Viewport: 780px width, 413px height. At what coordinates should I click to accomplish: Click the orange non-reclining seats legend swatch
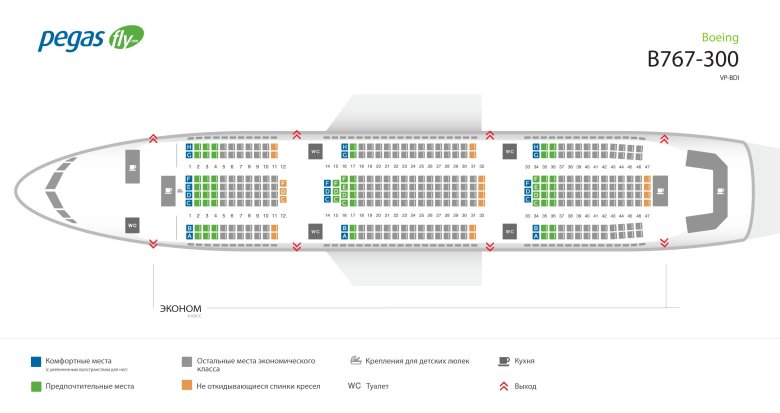point(186,385)
